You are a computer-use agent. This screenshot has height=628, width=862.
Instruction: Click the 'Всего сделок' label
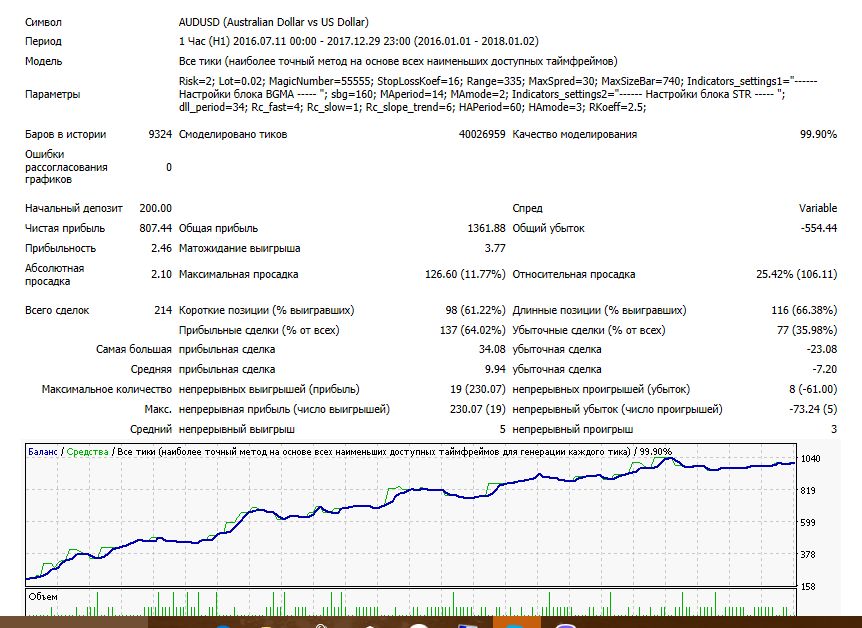57,310
